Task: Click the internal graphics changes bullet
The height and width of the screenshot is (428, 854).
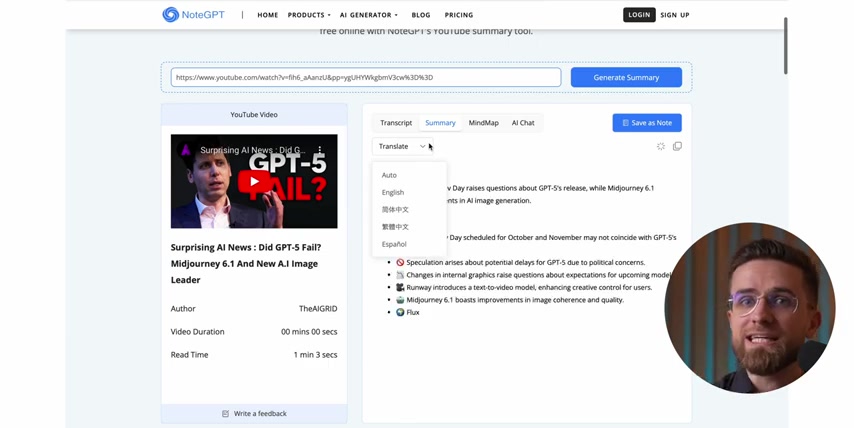Action: (x=534, y=275)
